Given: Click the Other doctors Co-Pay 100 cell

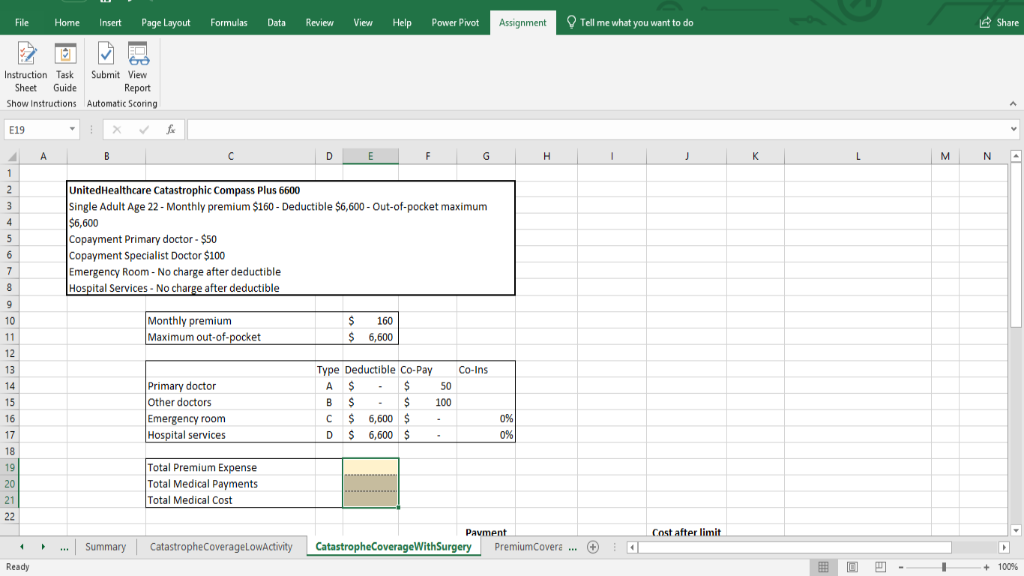Looking at the screenshot, I should 428,402.
